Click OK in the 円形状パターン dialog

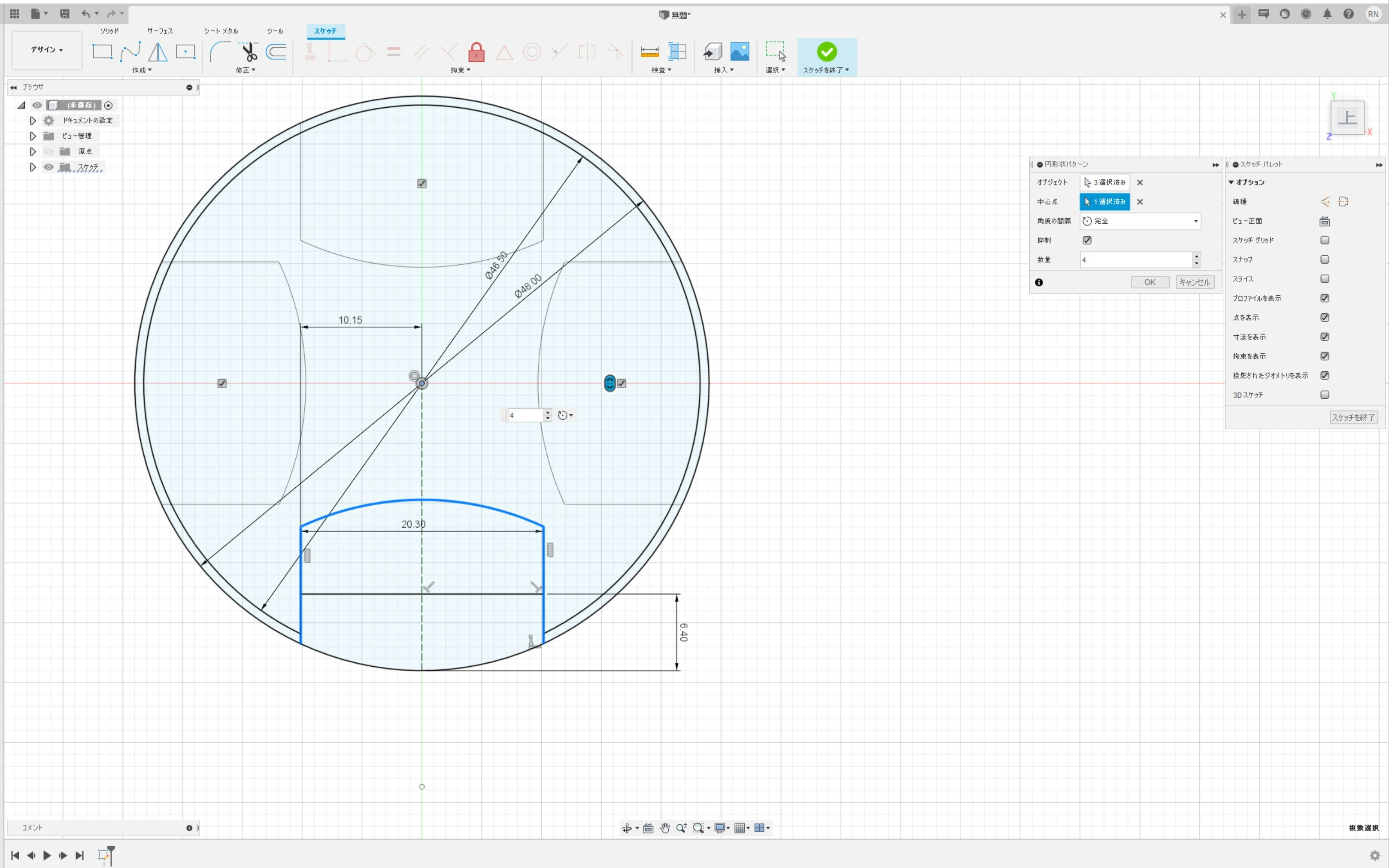[x=1149, y=282]
